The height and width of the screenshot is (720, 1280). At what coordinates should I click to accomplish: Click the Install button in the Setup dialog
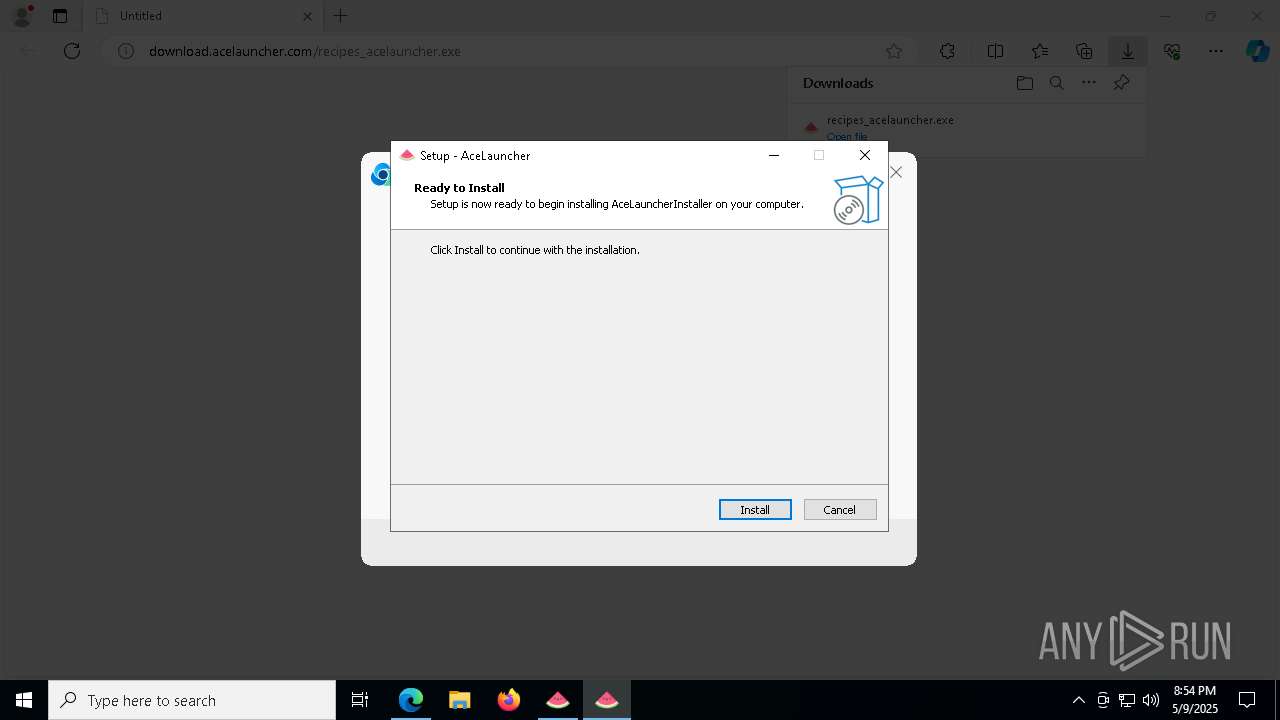click(x=755, y=510)
